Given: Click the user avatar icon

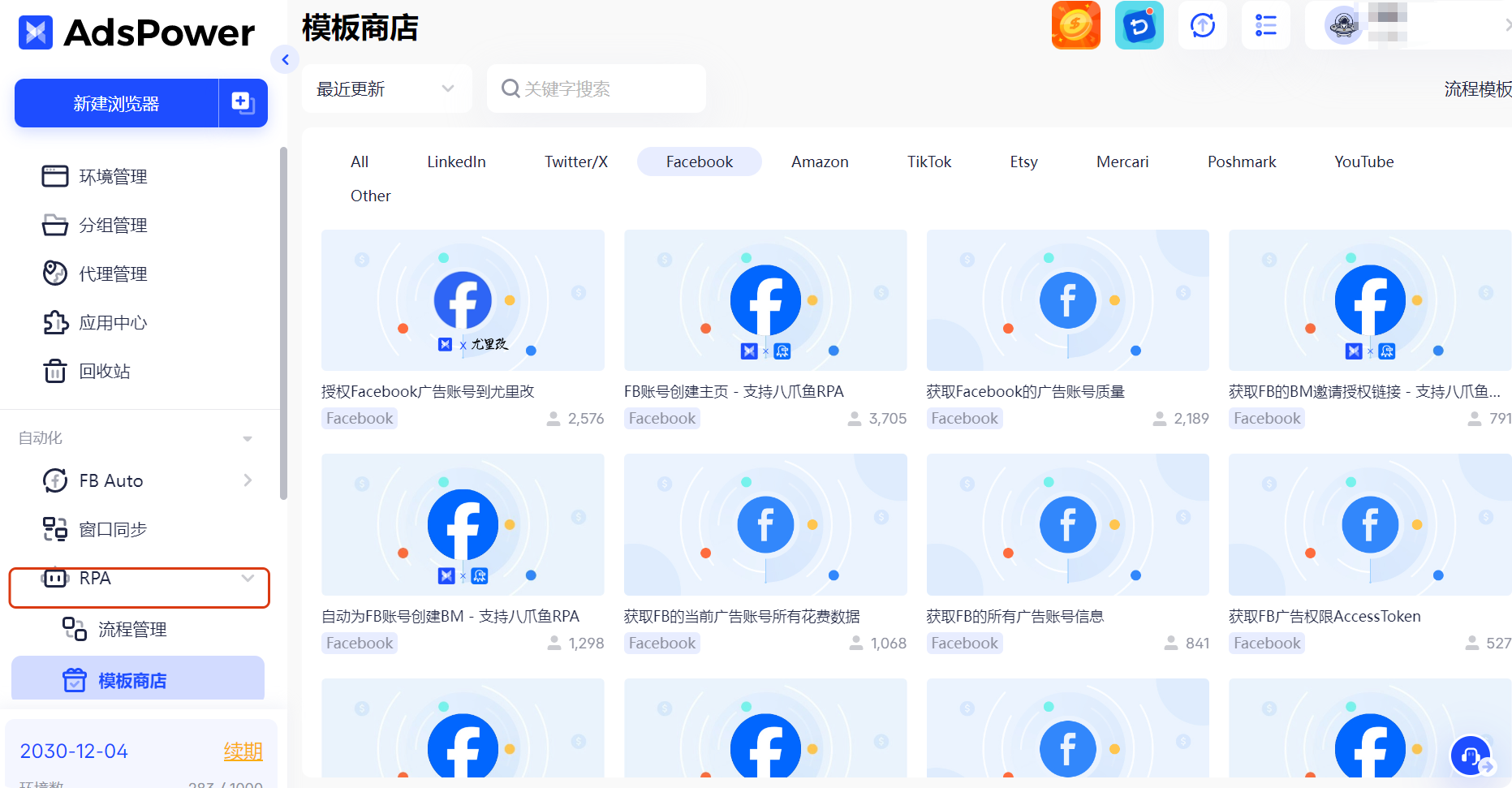Looking at the screenshot, I should tap(1343, 25).
